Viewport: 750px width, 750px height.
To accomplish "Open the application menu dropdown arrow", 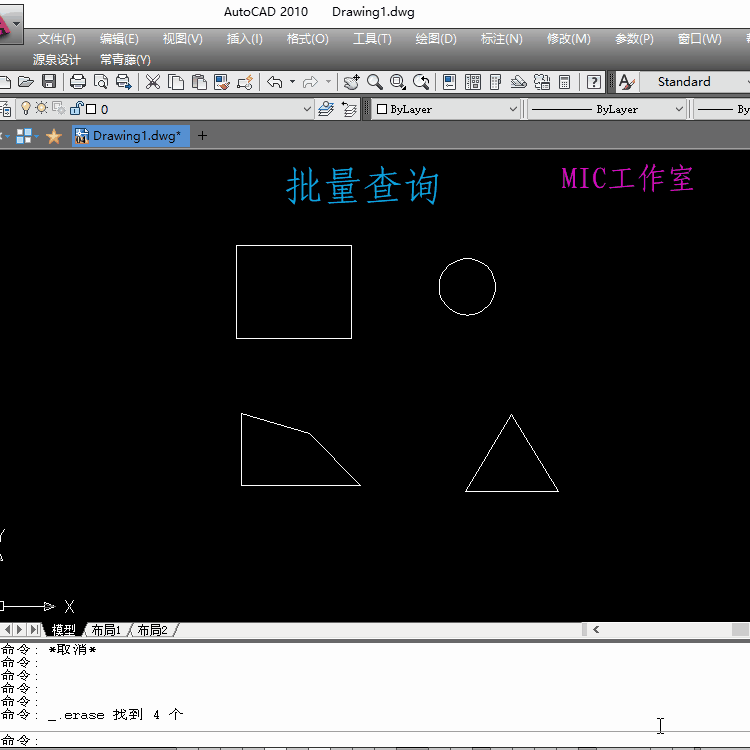I will pos(17,24).
